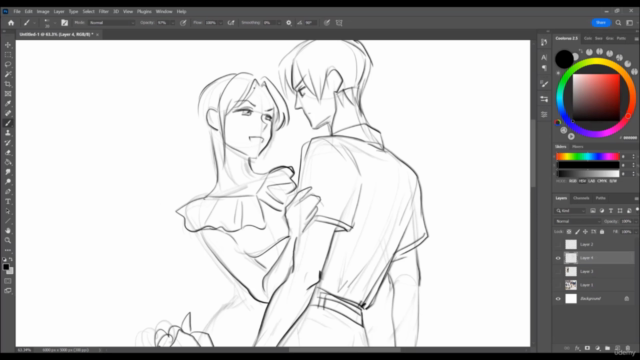Select the Crop tool
Image resolution: width=640 pixels, height=360 pixels.
point(8,84)
